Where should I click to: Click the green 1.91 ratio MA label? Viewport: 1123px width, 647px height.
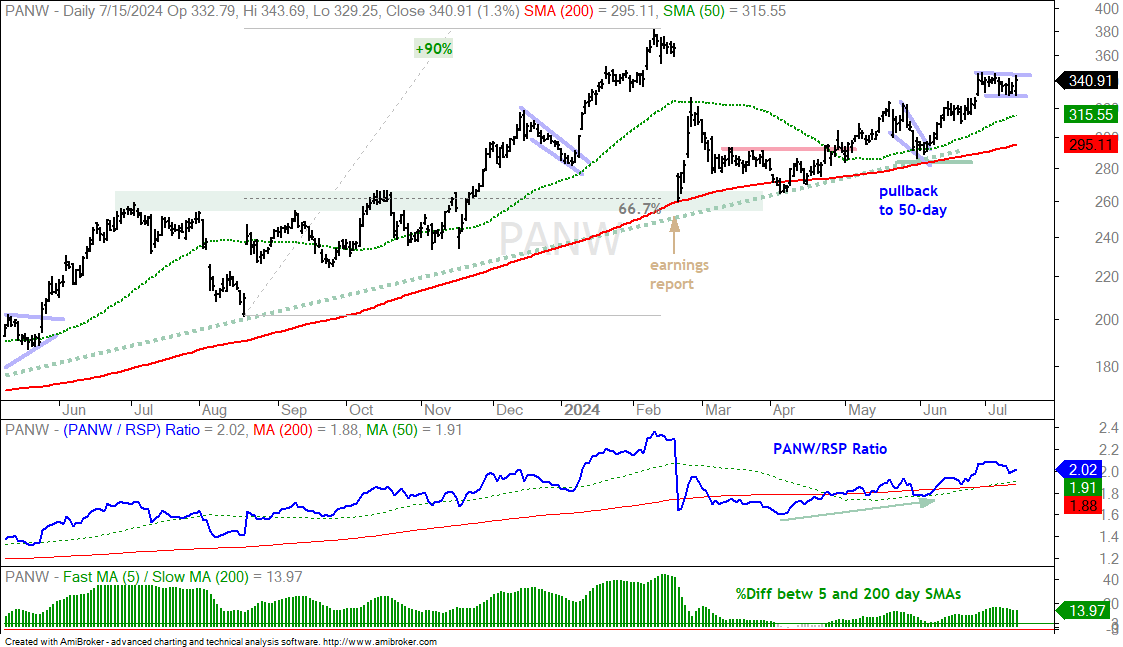coord(1083,488)
